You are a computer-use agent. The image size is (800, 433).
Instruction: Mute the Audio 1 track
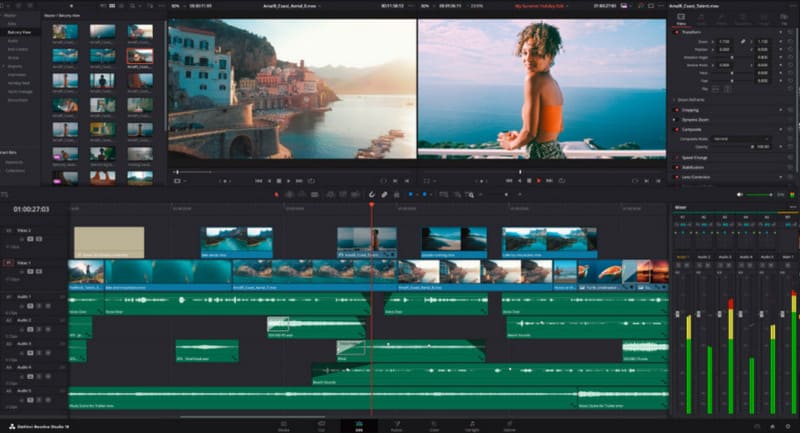coord(48,305)
